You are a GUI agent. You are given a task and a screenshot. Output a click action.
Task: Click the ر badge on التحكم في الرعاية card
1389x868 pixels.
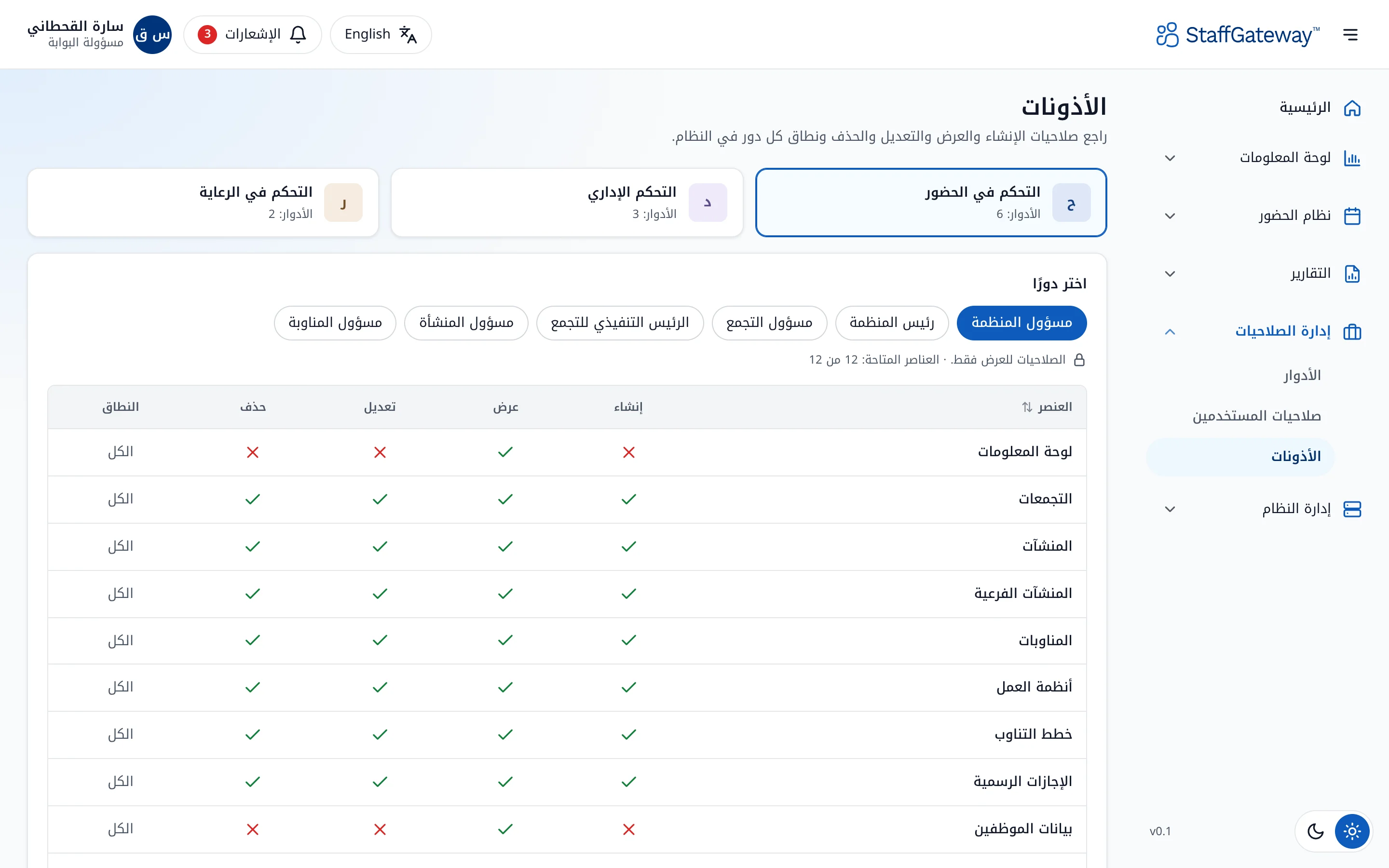pyautogui.click(x=343, y=203)
